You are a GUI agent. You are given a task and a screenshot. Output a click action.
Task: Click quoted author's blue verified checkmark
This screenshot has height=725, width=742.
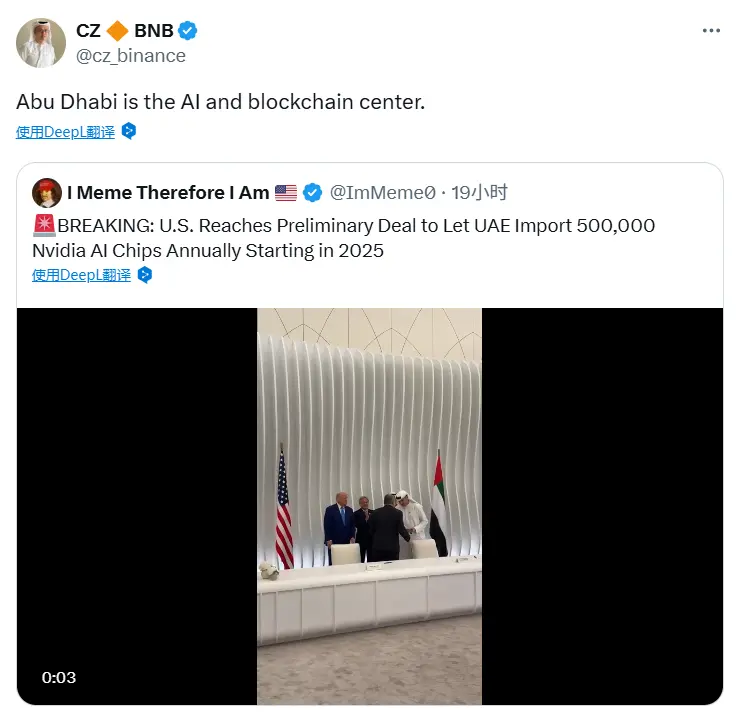(x=312, y=193)
